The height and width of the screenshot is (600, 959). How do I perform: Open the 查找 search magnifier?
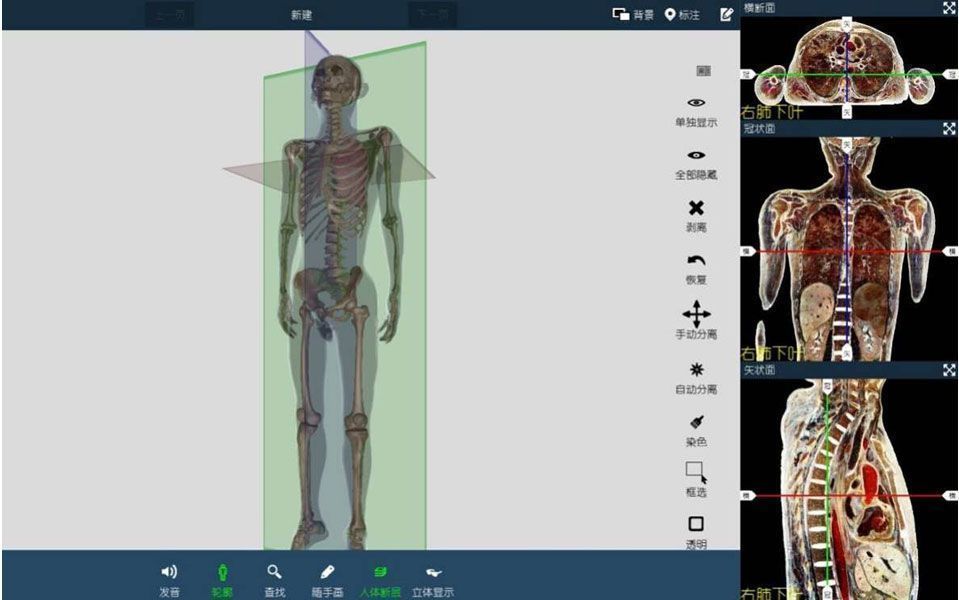click(x=274, y=572)
